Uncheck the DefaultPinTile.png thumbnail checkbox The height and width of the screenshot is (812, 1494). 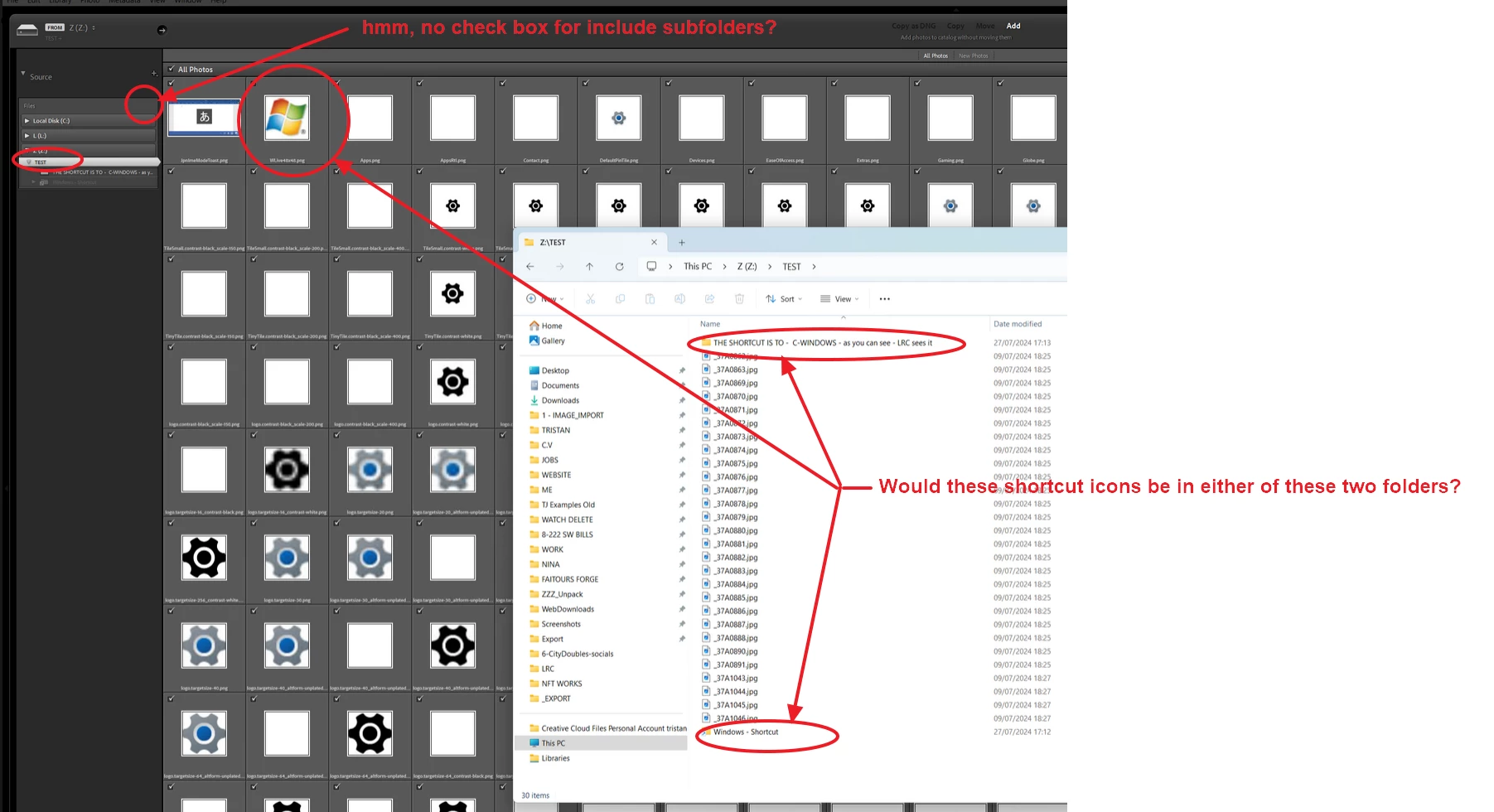[x=586, y=83]
